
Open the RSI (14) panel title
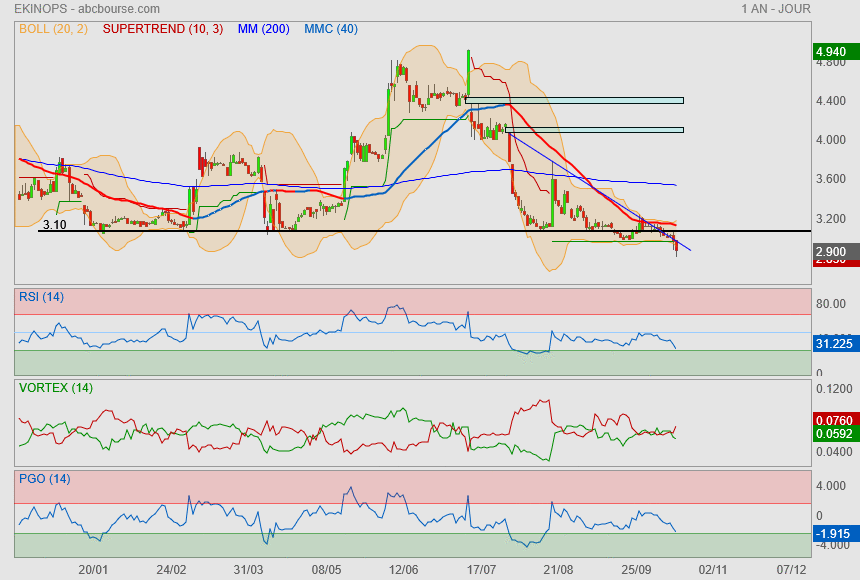[42, 295]
